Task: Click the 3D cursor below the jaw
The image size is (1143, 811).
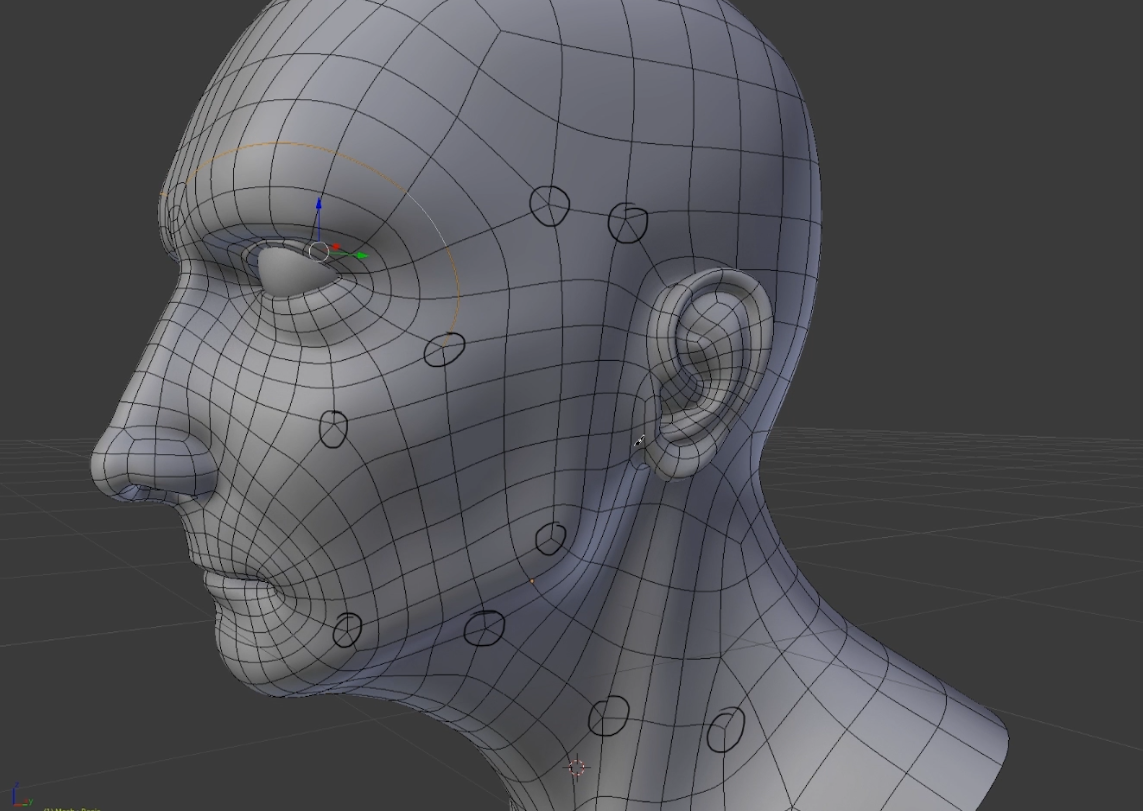Action: [578, 767]
